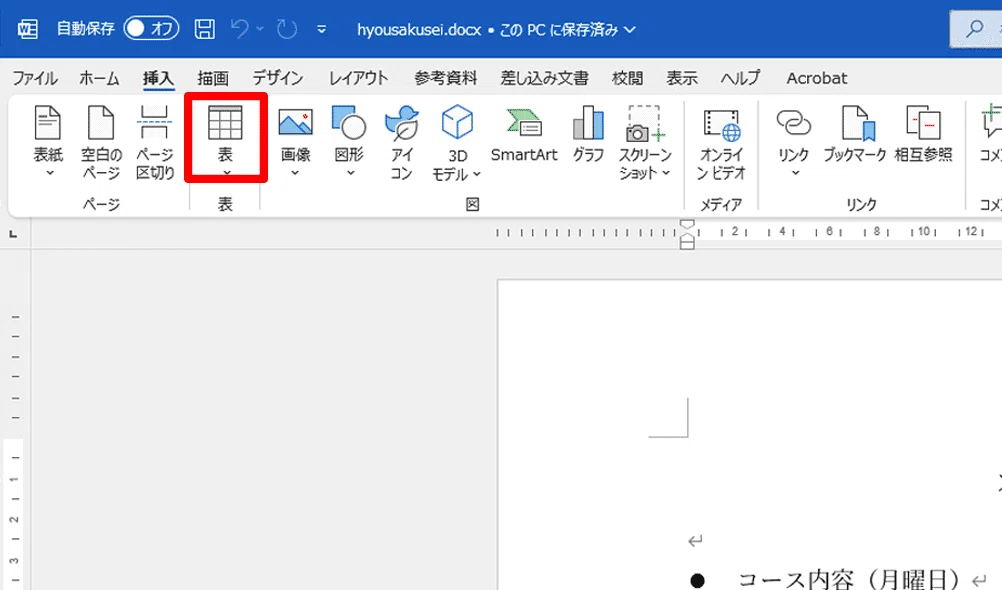Click the 表紙 (Cover Page) icon
1002x590 pixels.
coord(48,123)
